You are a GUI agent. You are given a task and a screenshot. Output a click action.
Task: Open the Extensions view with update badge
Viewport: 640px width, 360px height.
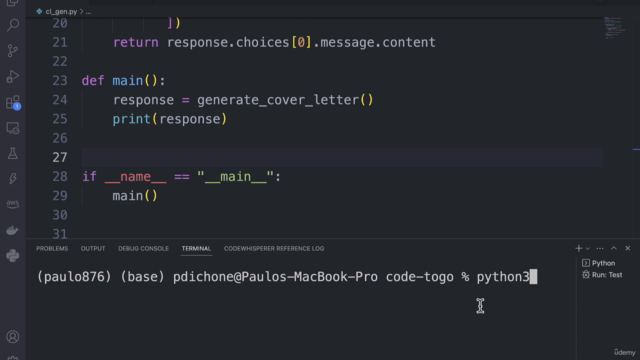click(13, 102)
